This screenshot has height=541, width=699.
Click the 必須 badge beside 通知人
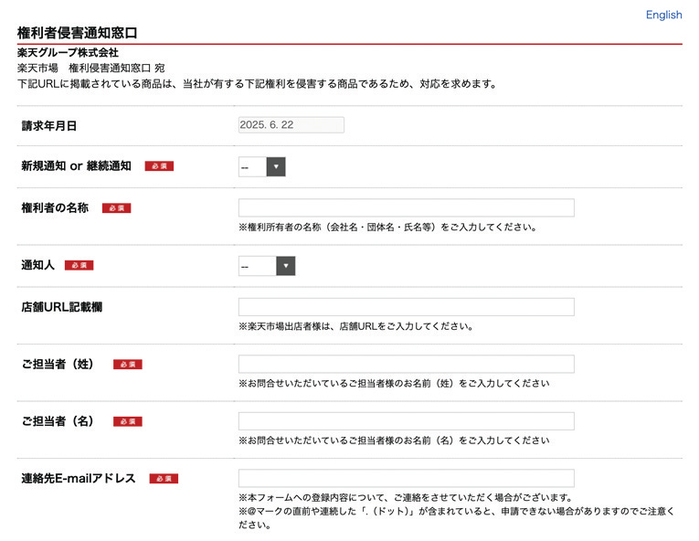pyautogui.click(x=79, y=266)
